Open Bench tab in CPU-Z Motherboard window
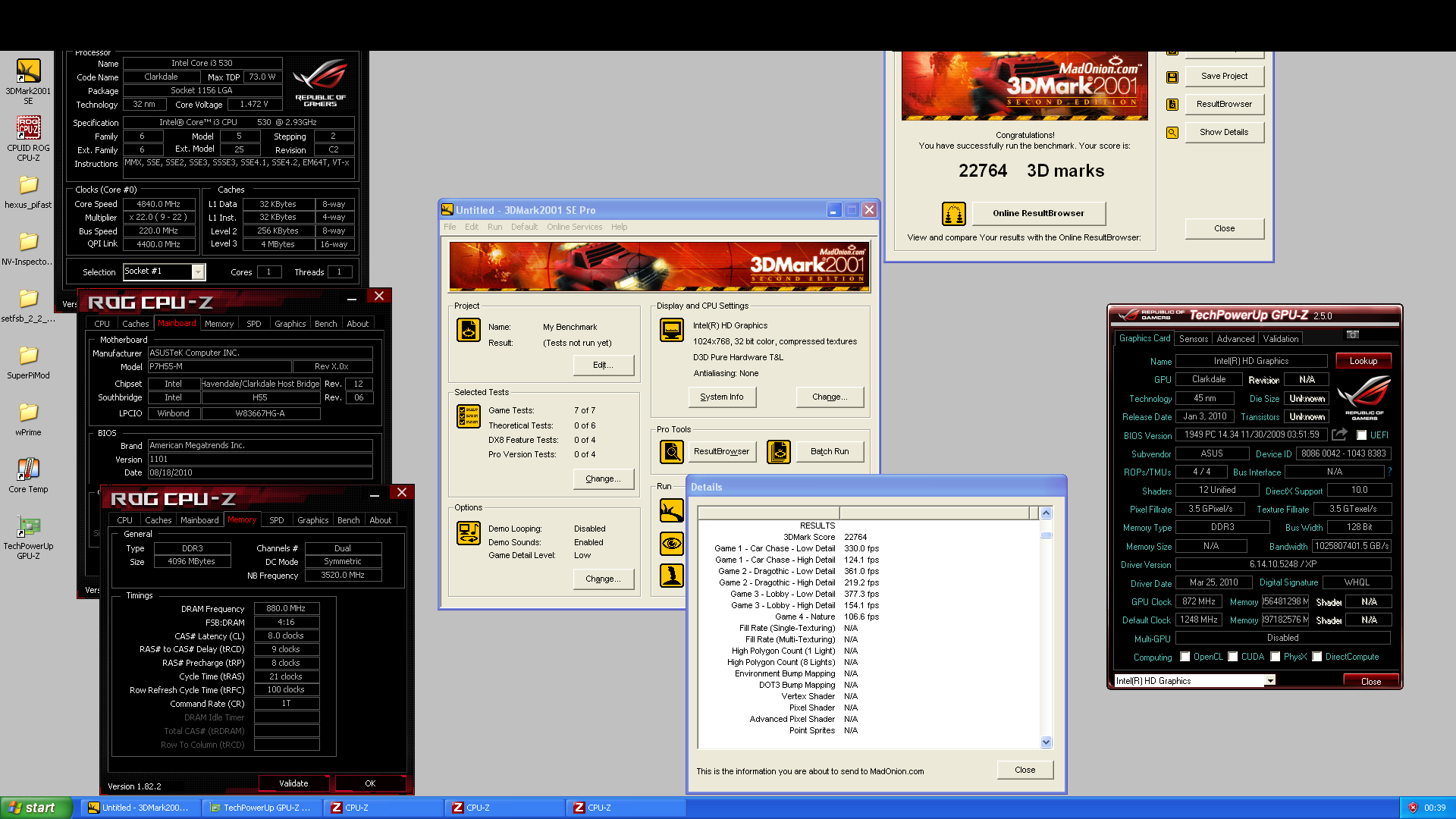Screen dimensions: 1456x819 (x=325, y=324)
